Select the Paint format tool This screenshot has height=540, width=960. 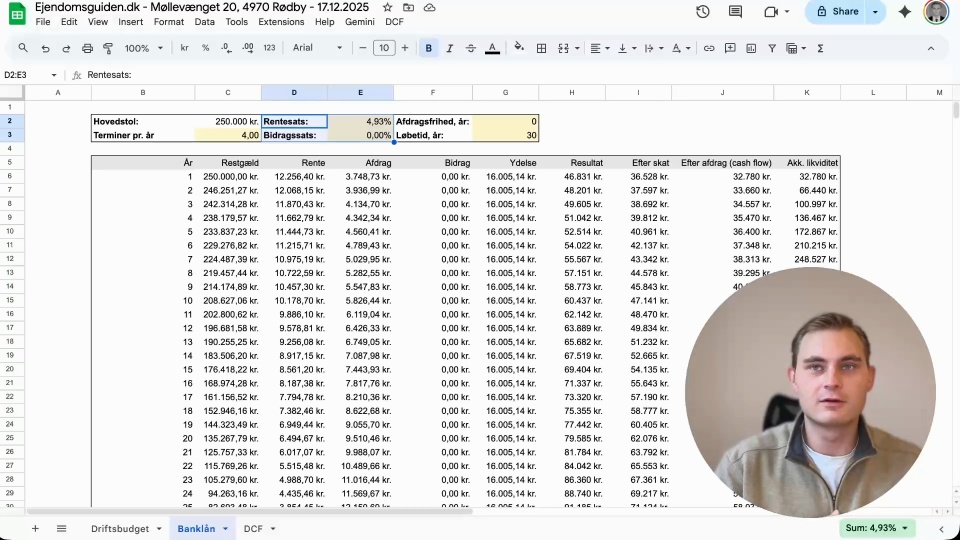point(108,48)
